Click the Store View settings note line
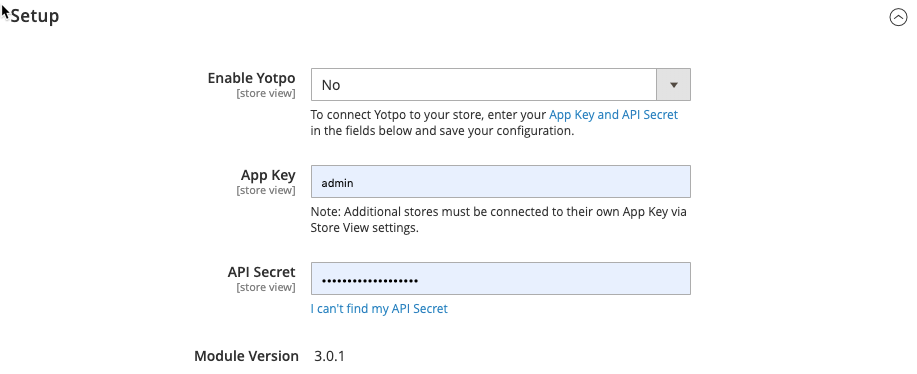Viewport: 917px width, 374px height. pos(364,228)
